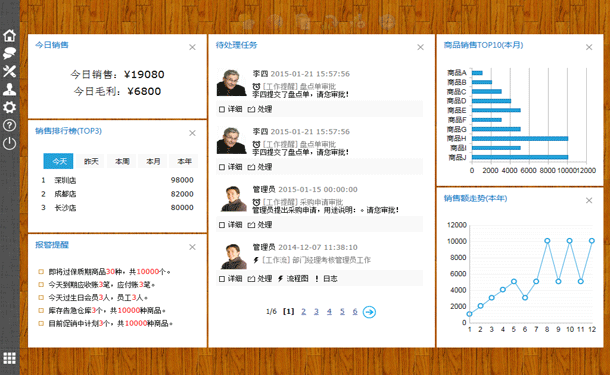Click the month 8 data point on trend line
610x375 pixels.
[547, 241]
